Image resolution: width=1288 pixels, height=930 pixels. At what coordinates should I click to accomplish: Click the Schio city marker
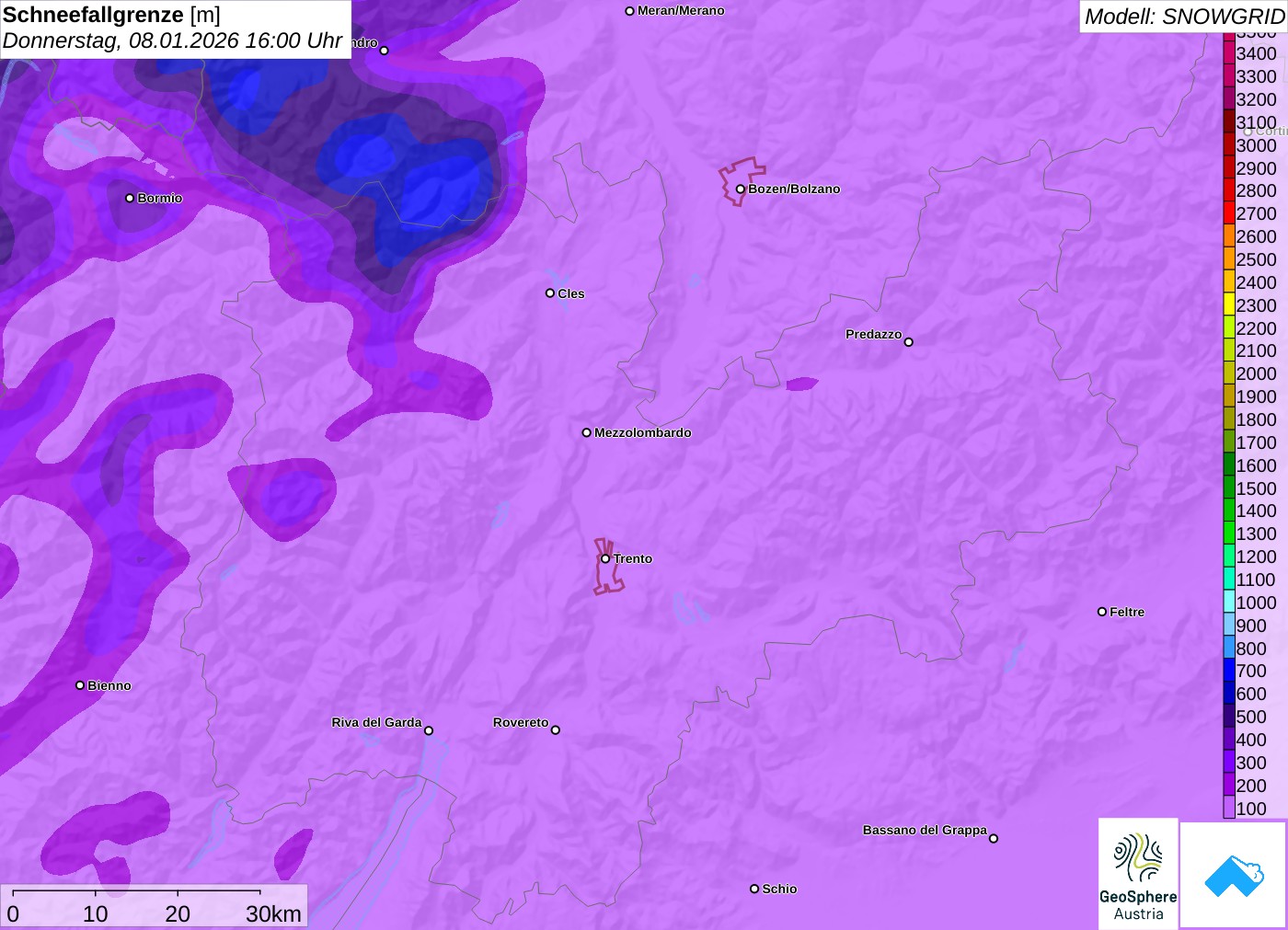pos(754,889)
